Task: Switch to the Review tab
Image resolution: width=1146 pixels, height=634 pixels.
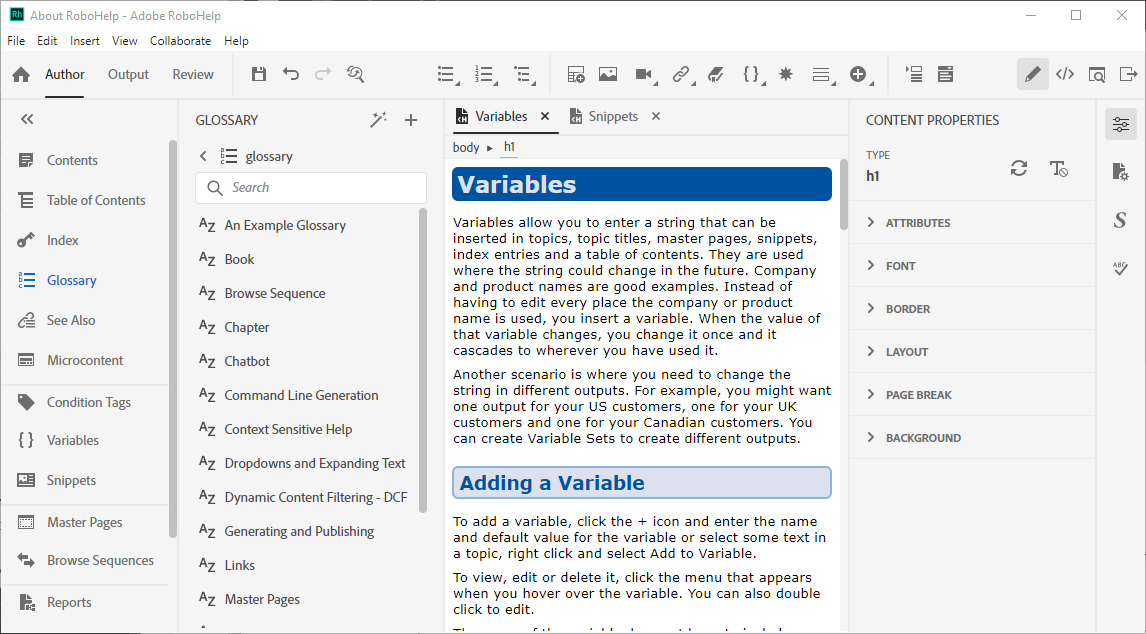Action: point(193,74)
